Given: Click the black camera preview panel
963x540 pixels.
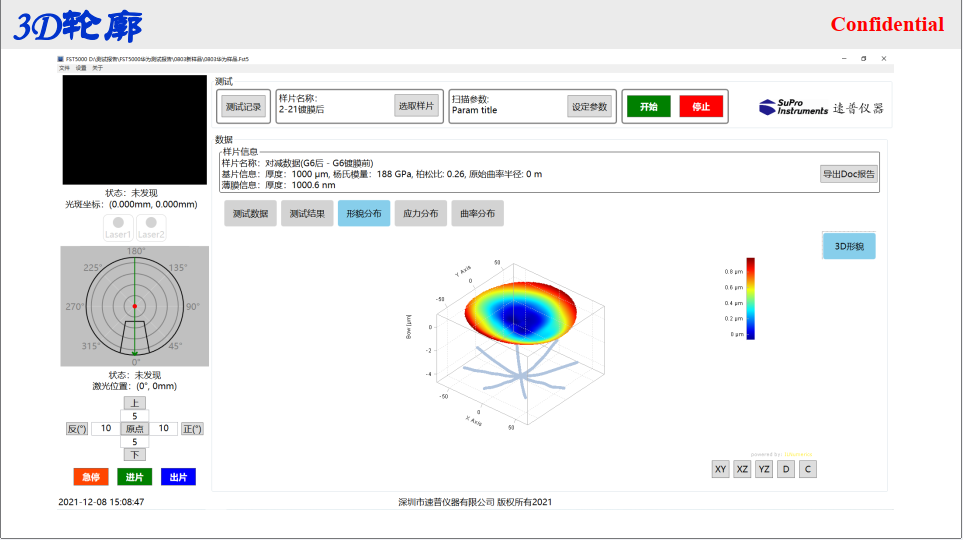Looking at the screenshot, I should coord(135,130).
